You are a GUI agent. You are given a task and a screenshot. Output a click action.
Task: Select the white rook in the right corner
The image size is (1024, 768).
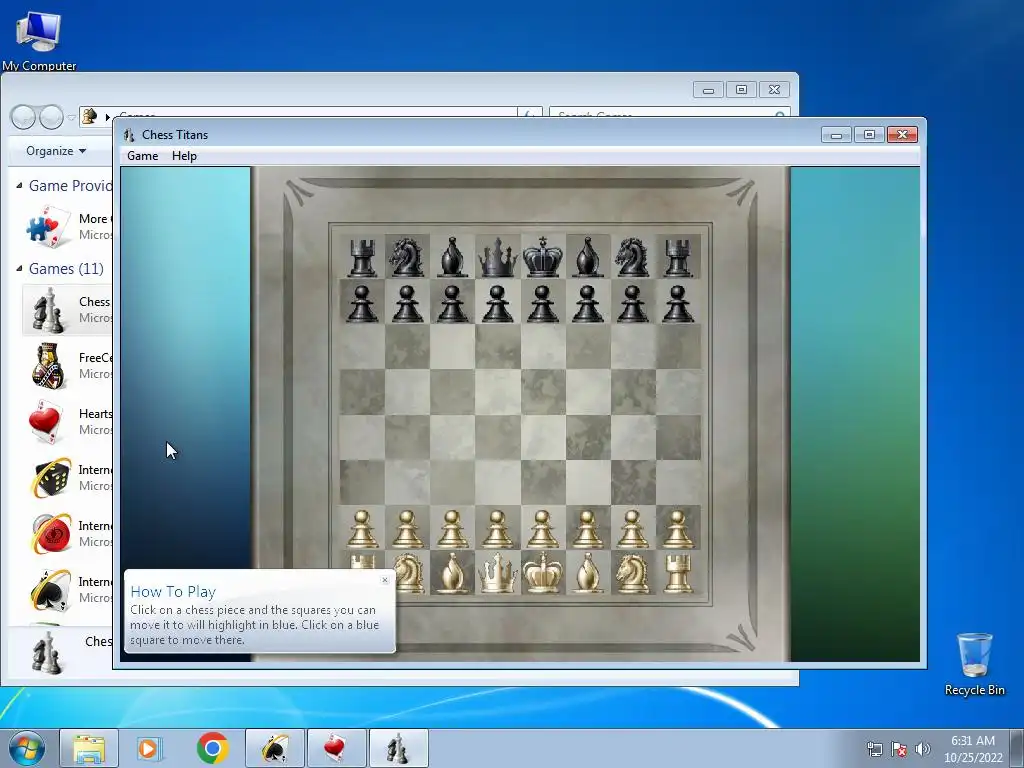click(x=678, y=573)
